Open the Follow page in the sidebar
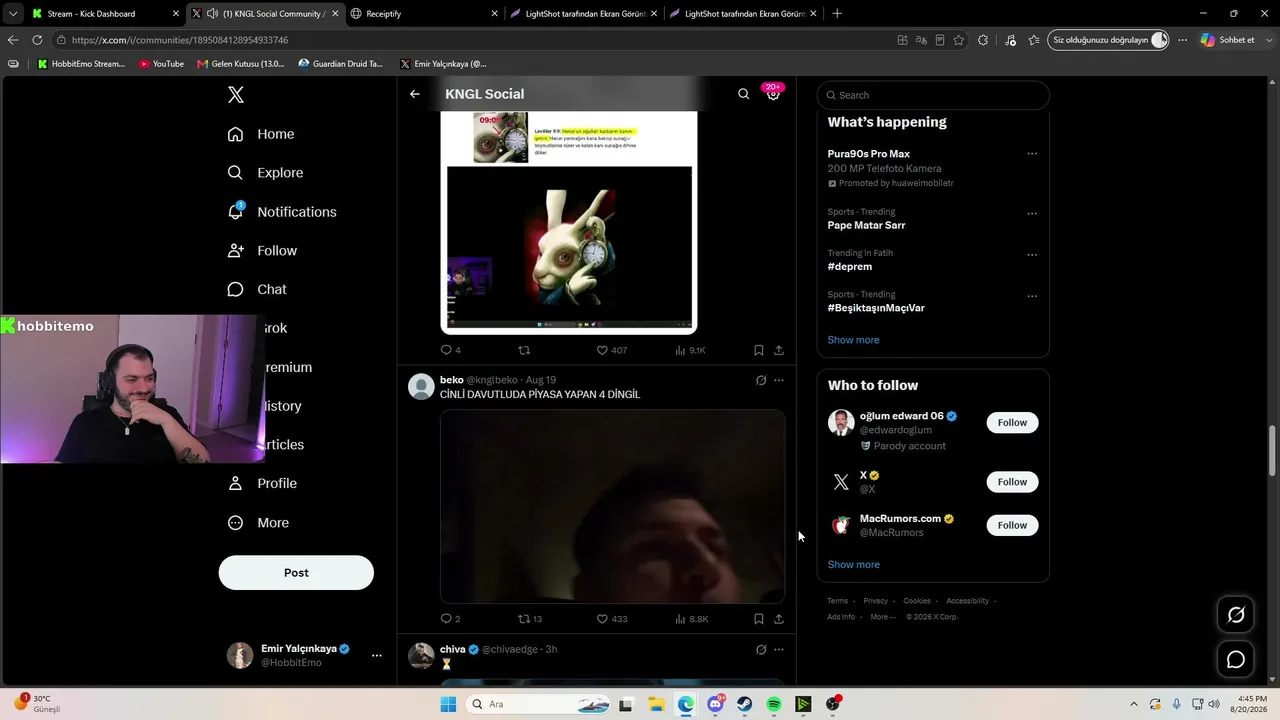 pos(262,251)
